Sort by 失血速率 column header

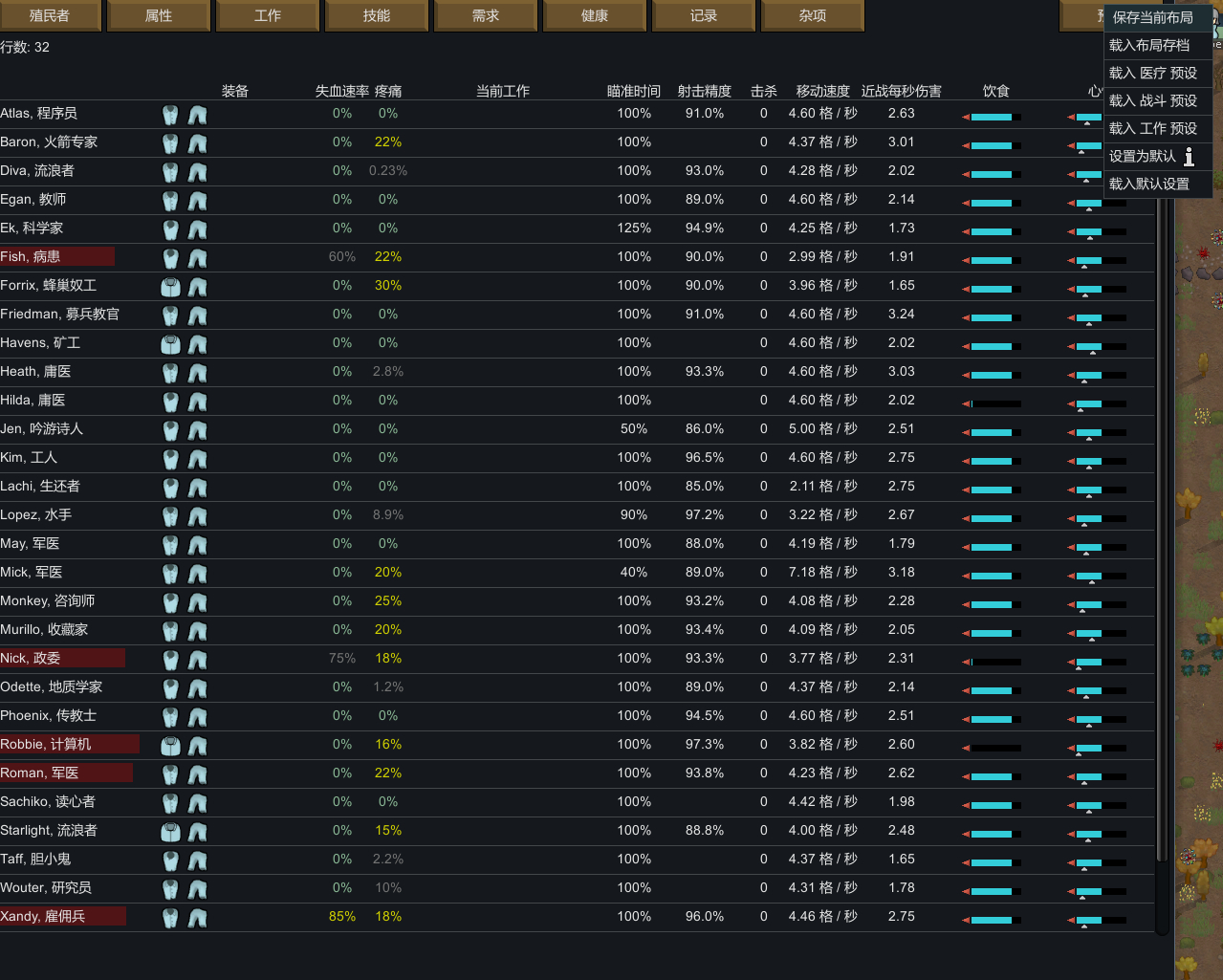point(342,91)
